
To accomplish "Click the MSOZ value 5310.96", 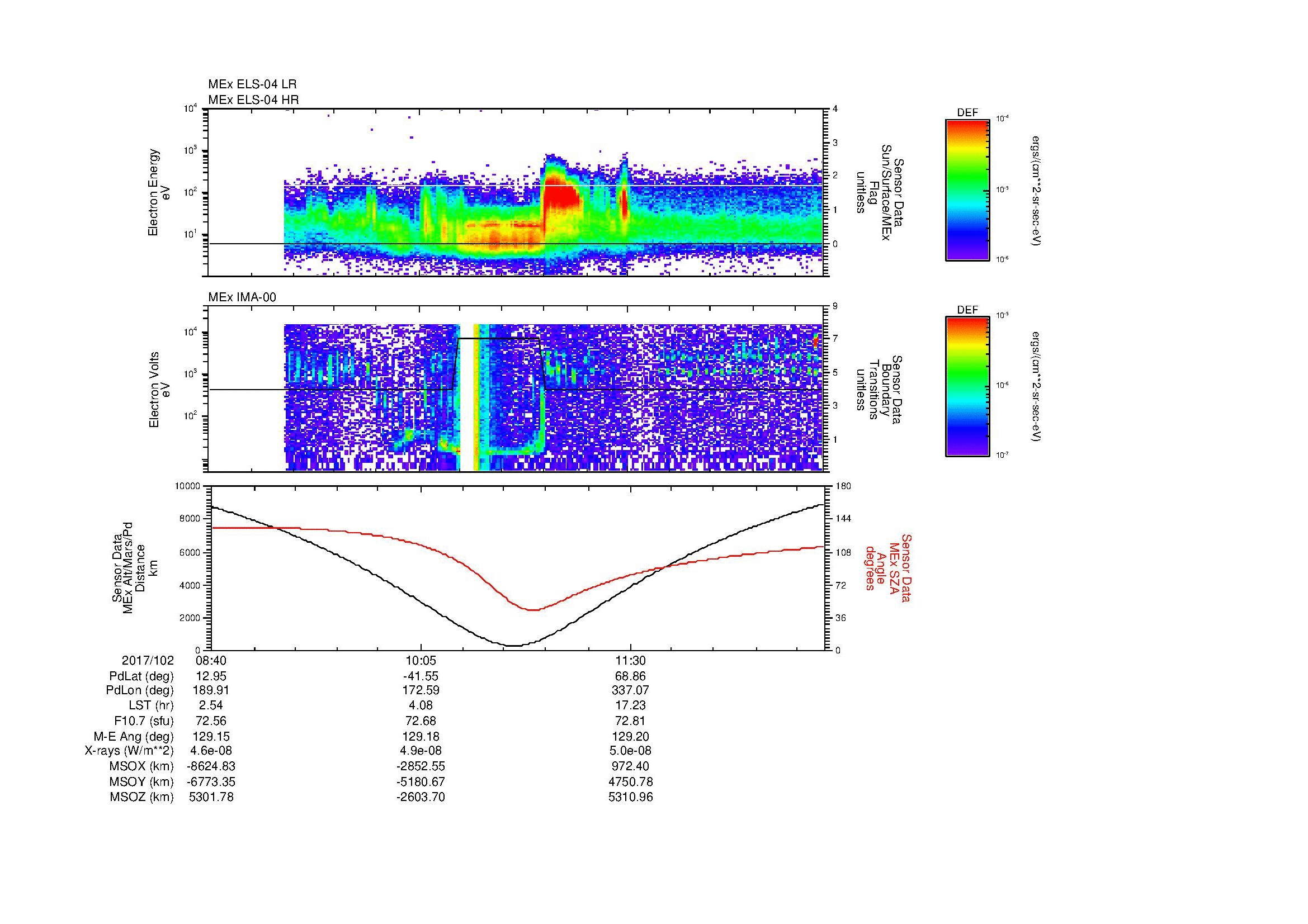I will tap(630, 798).
